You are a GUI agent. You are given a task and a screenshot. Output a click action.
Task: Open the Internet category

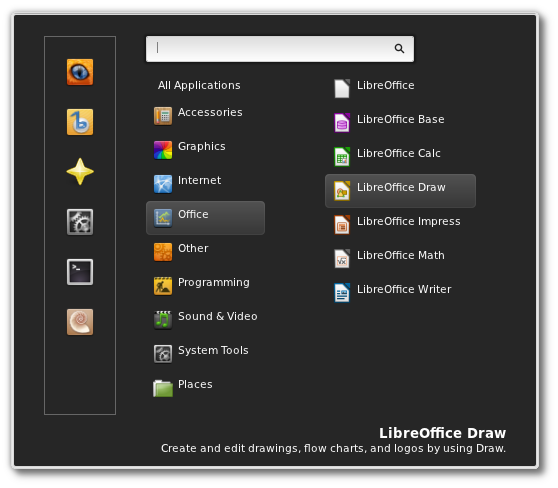tap(205, 184)
